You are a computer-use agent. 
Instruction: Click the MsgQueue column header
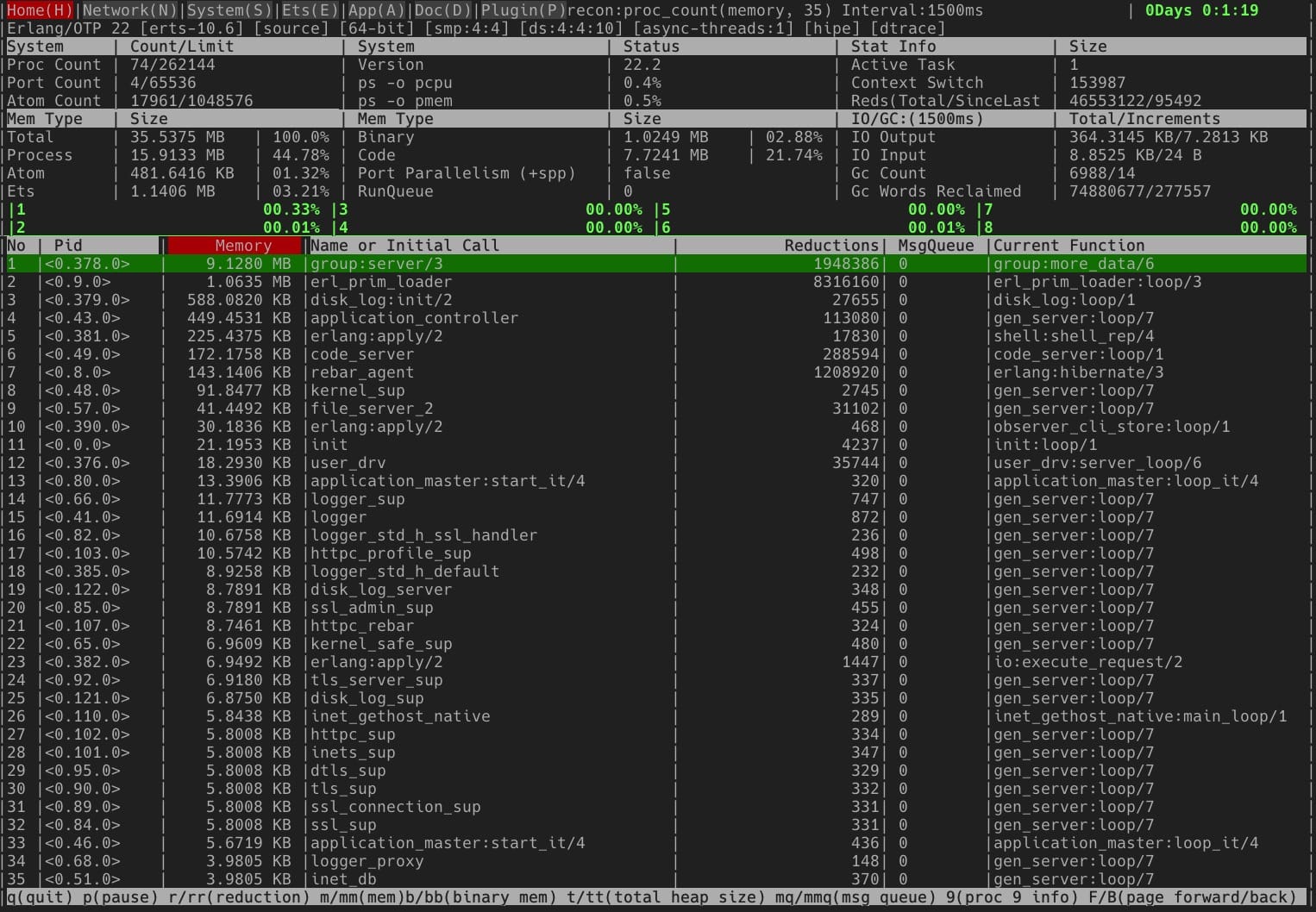coord(935,246)
